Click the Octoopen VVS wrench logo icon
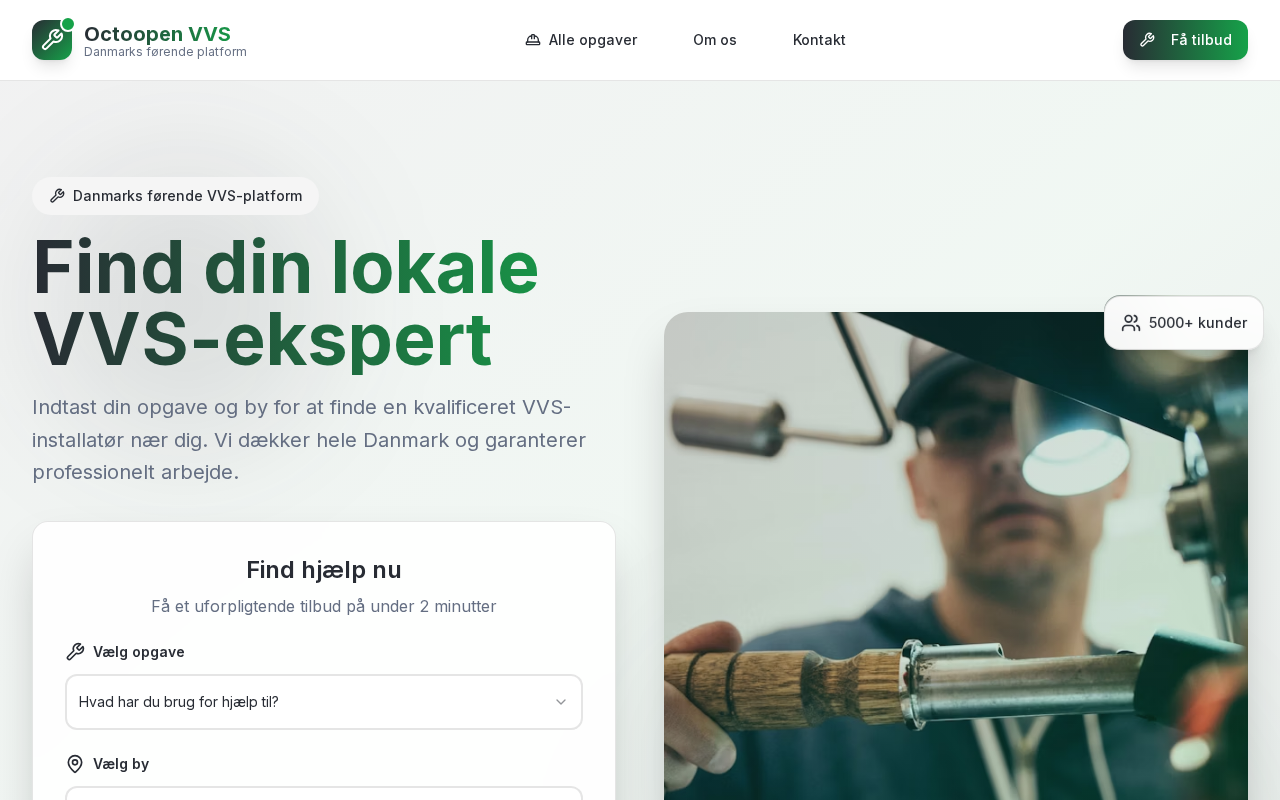Viewport: 1280px width, 800px height. (x=52, y=40)
